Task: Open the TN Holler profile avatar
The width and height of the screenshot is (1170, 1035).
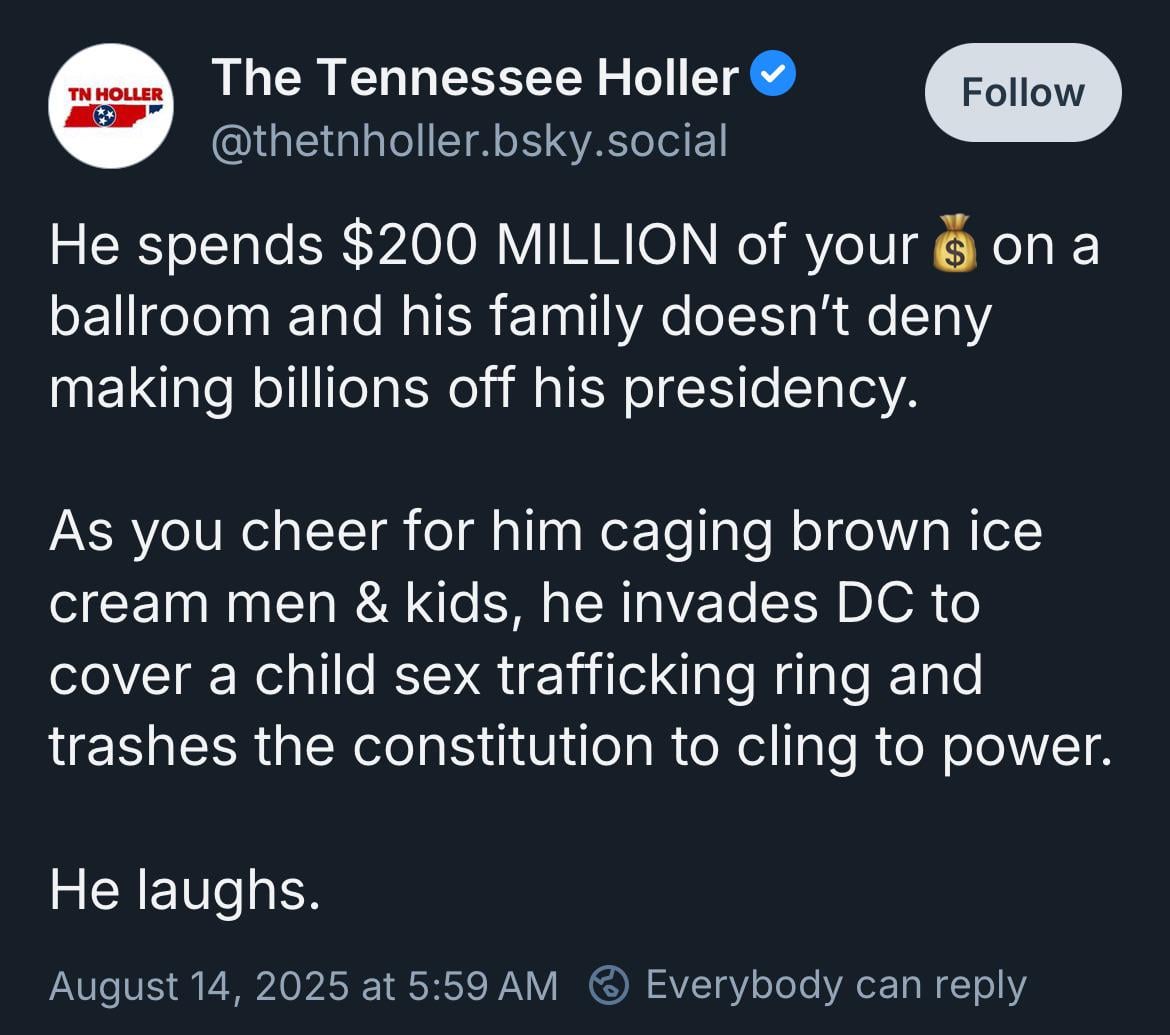Action: 111,106
